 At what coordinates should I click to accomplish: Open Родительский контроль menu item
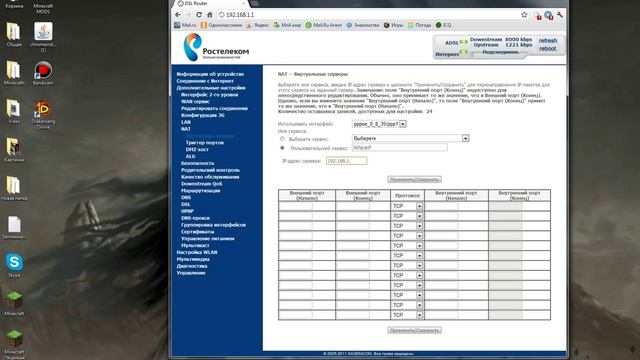point(210,170)
